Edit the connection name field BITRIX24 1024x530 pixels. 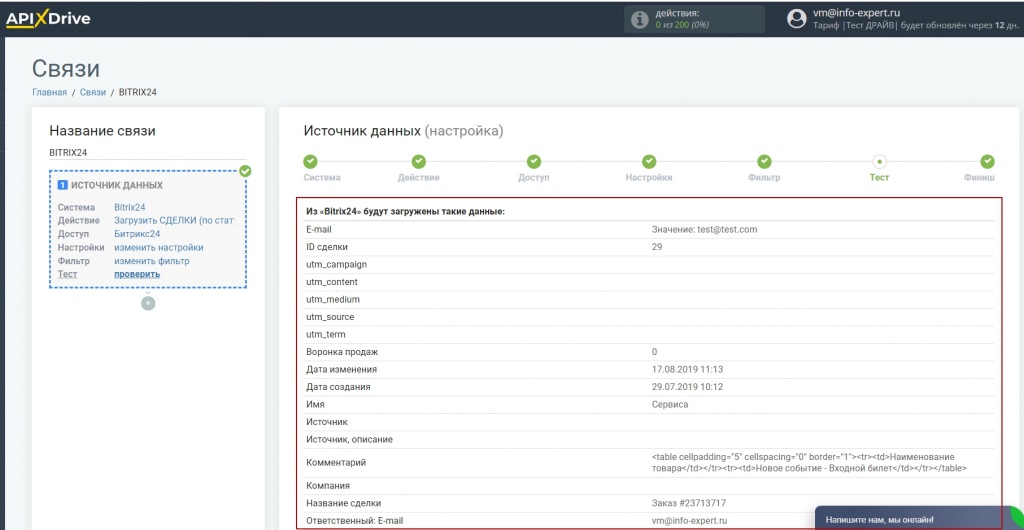pos(148,152)
